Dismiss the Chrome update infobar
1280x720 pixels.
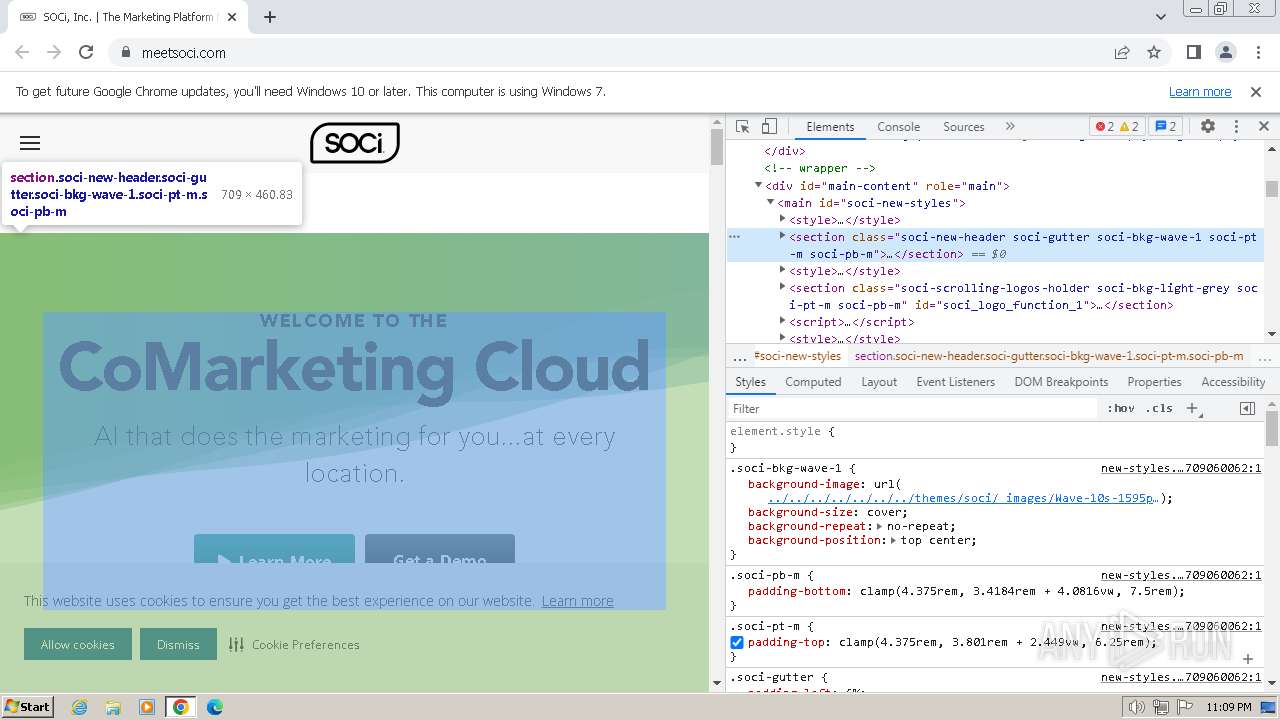point(1256,91)
